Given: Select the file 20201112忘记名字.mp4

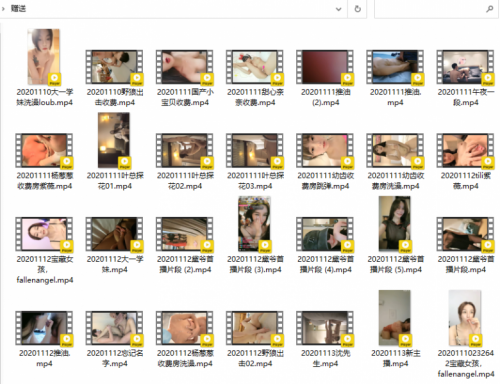Looking at the screenshot, I should 115,339.
